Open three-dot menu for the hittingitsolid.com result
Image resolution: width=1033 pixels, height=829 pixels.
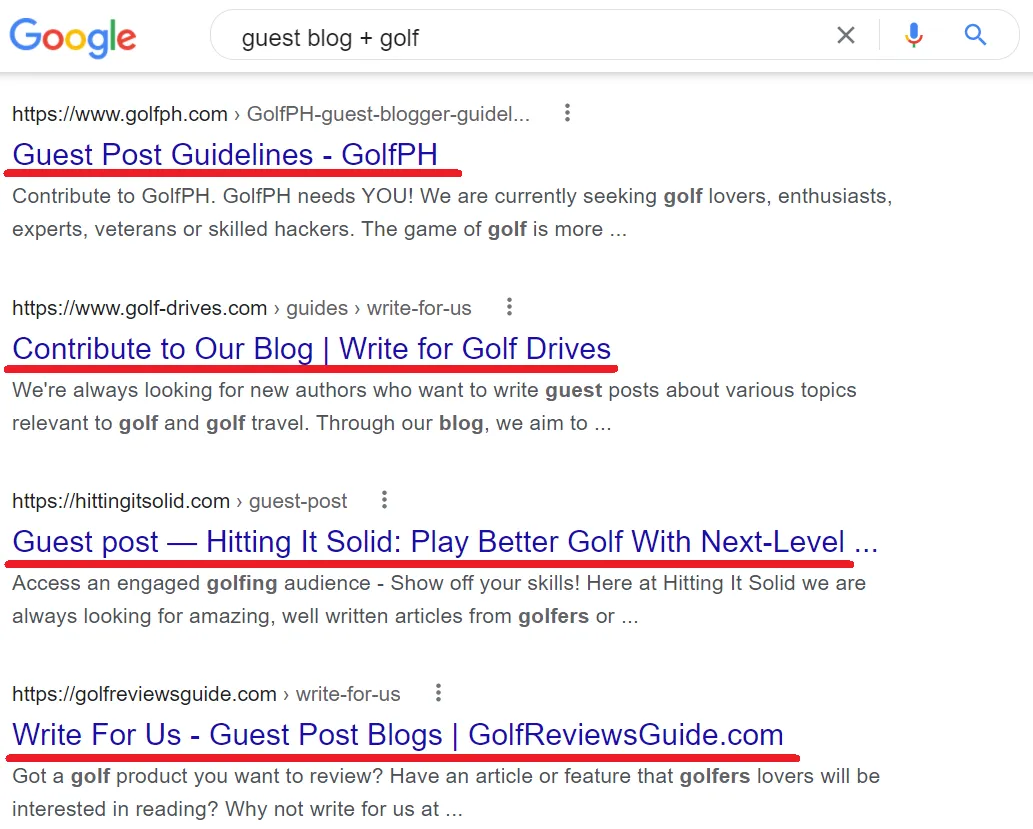coord(385,500)
